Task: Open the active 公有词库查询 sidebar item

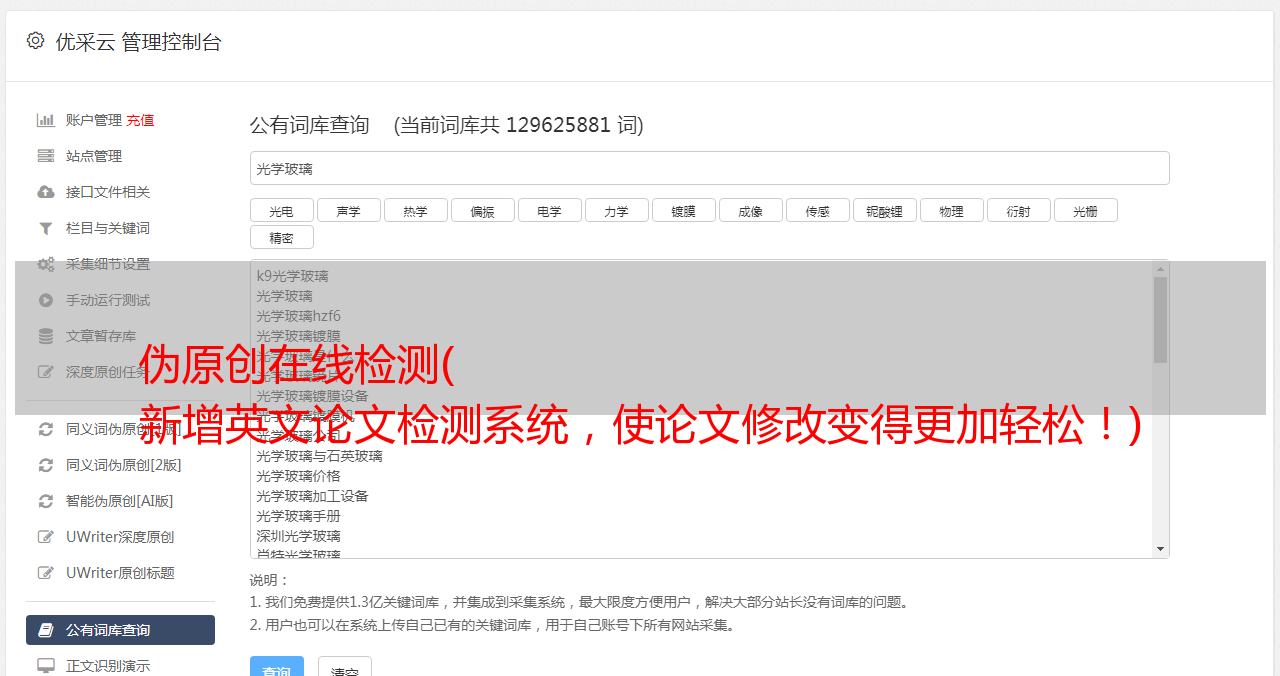Action: coord(120,630)
